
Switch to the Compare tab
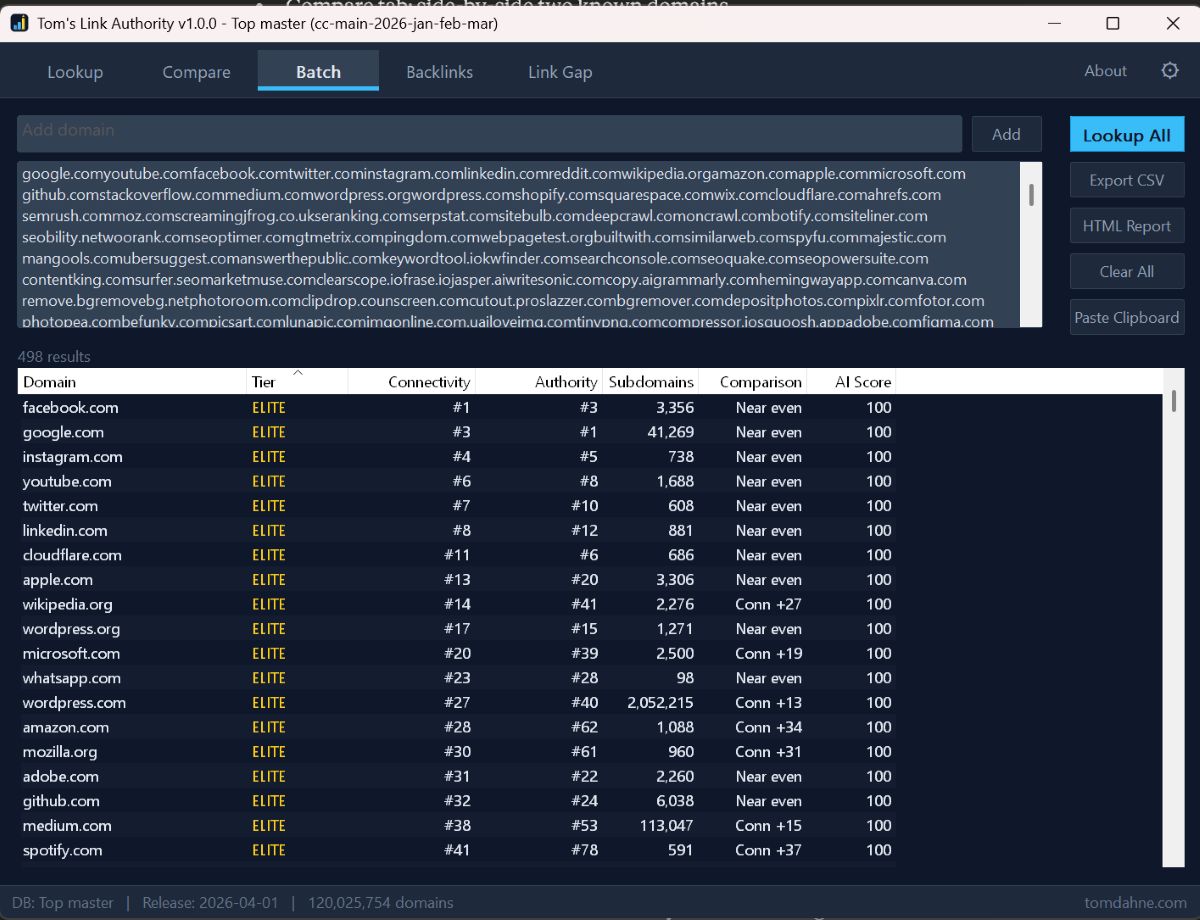tap(195, 71)
